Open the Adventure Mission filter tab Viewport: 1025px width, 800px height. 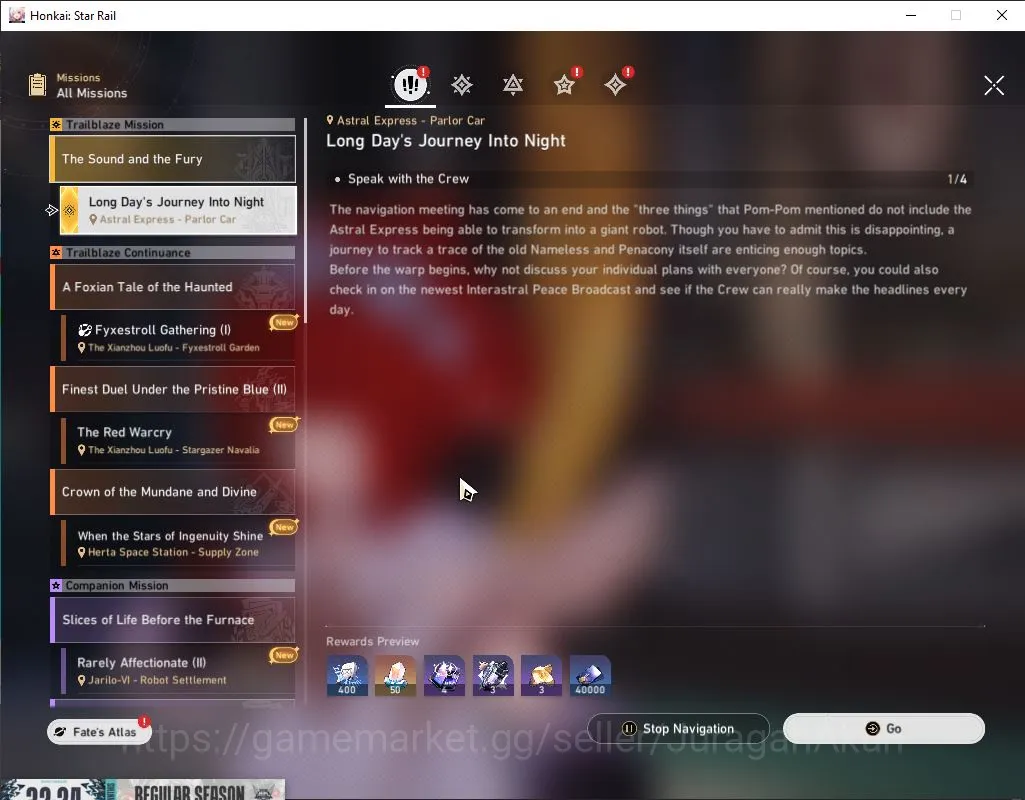click(615, 85)
